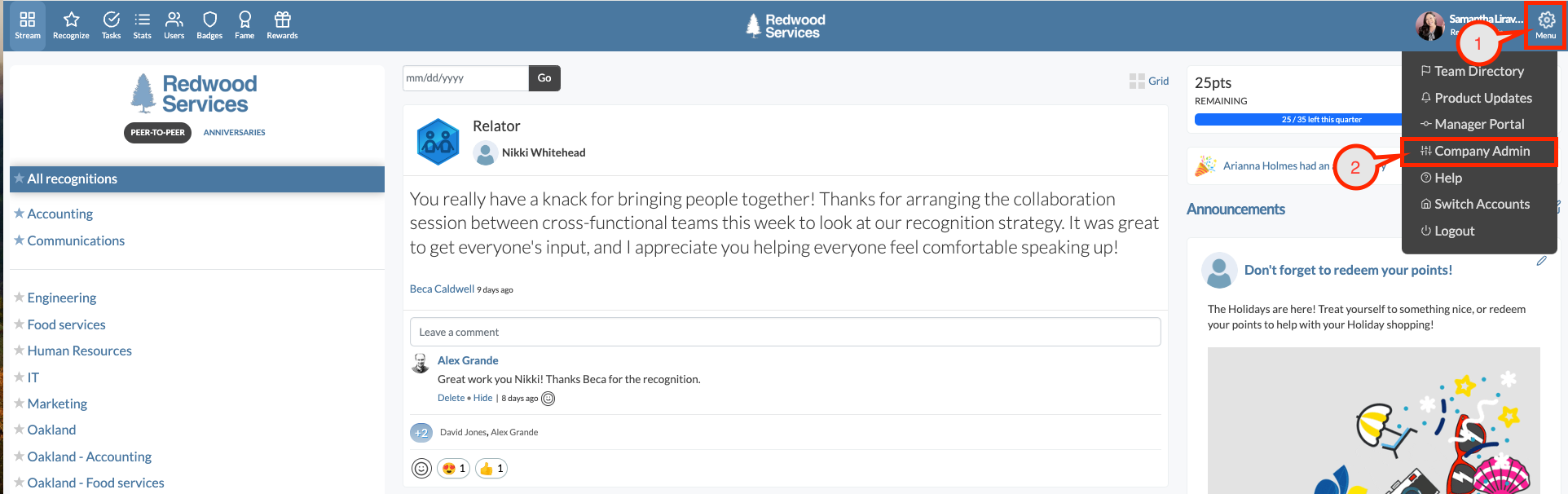
Task: Select the PEER-TO-PEER toggle pill
Action: [157, 132]
